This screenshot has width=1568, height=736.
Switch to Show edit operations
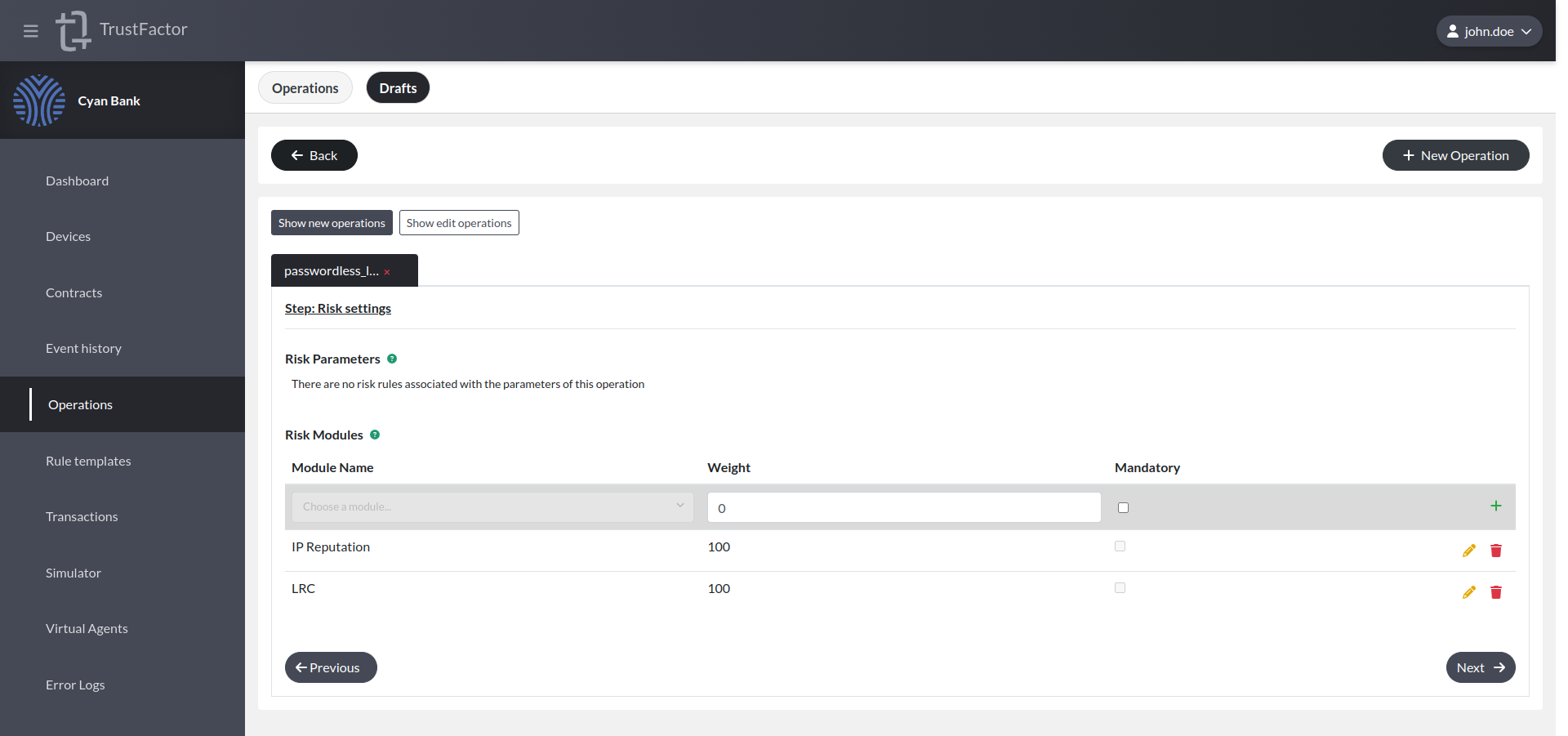pos(459,222)
